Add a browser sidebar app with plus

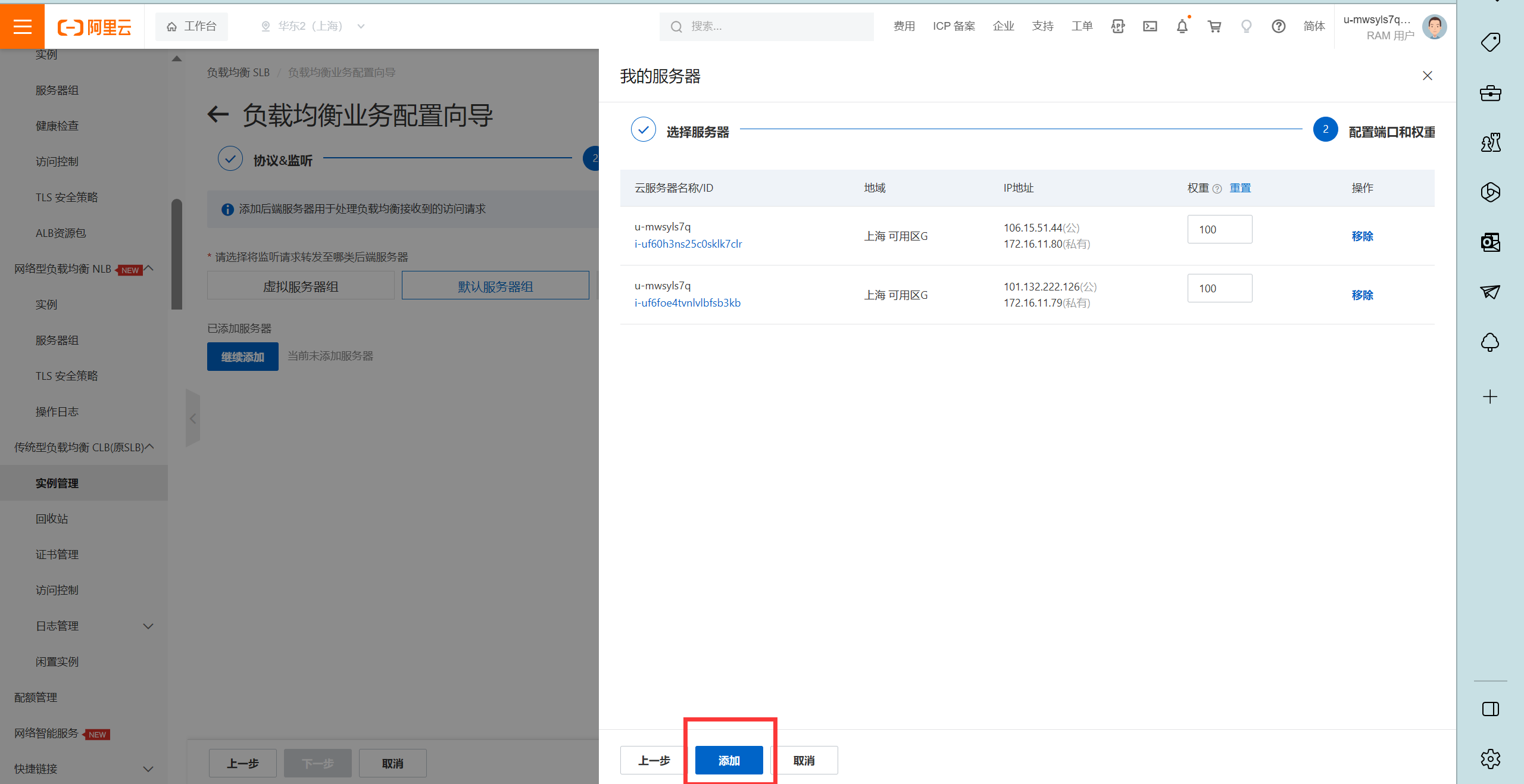[x=1491, y=397]
